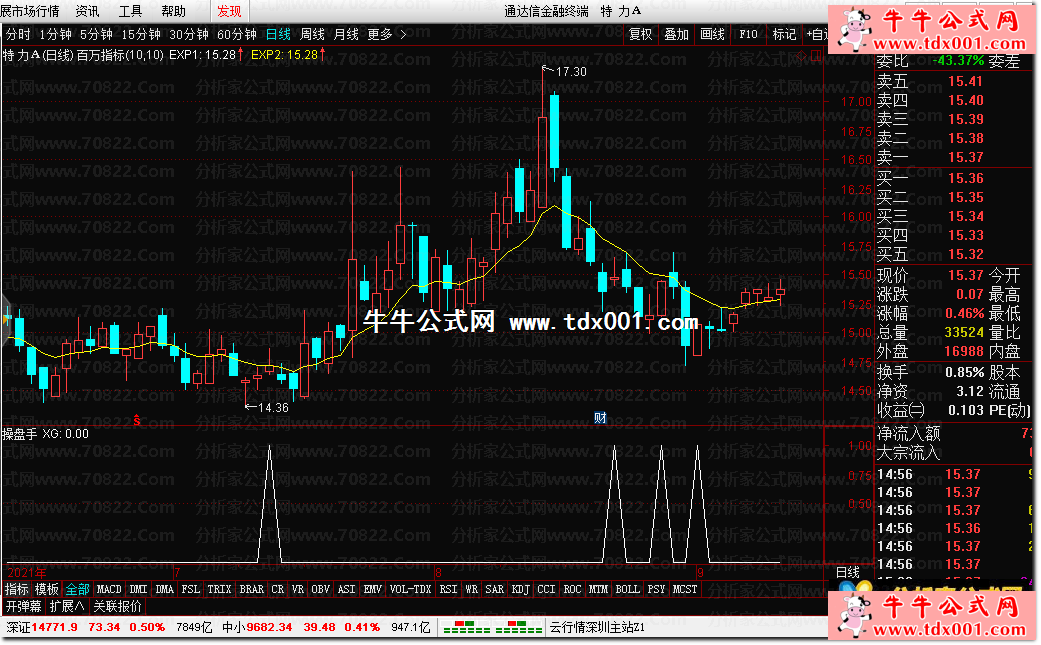Image resolution: width=1041 pixels, height=645 pixels.
Task: Select the 30分钟 period
Action: (189, 34)
